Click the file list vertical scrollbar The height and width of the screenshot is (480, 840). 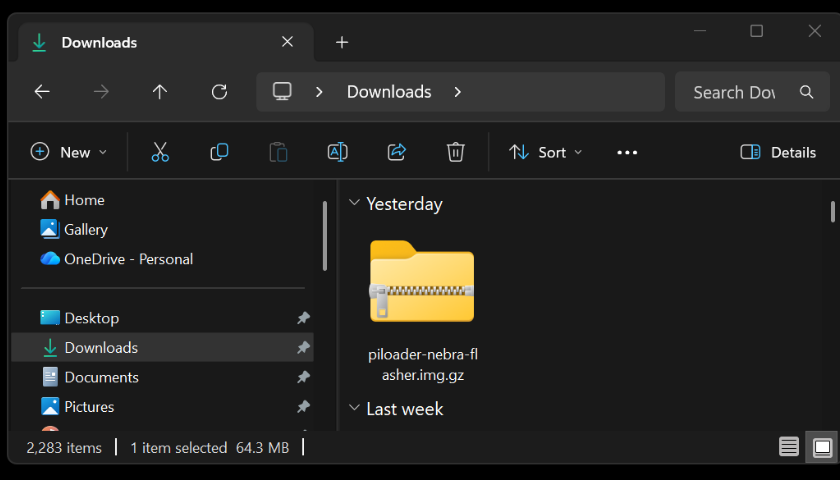pos(832,211)
